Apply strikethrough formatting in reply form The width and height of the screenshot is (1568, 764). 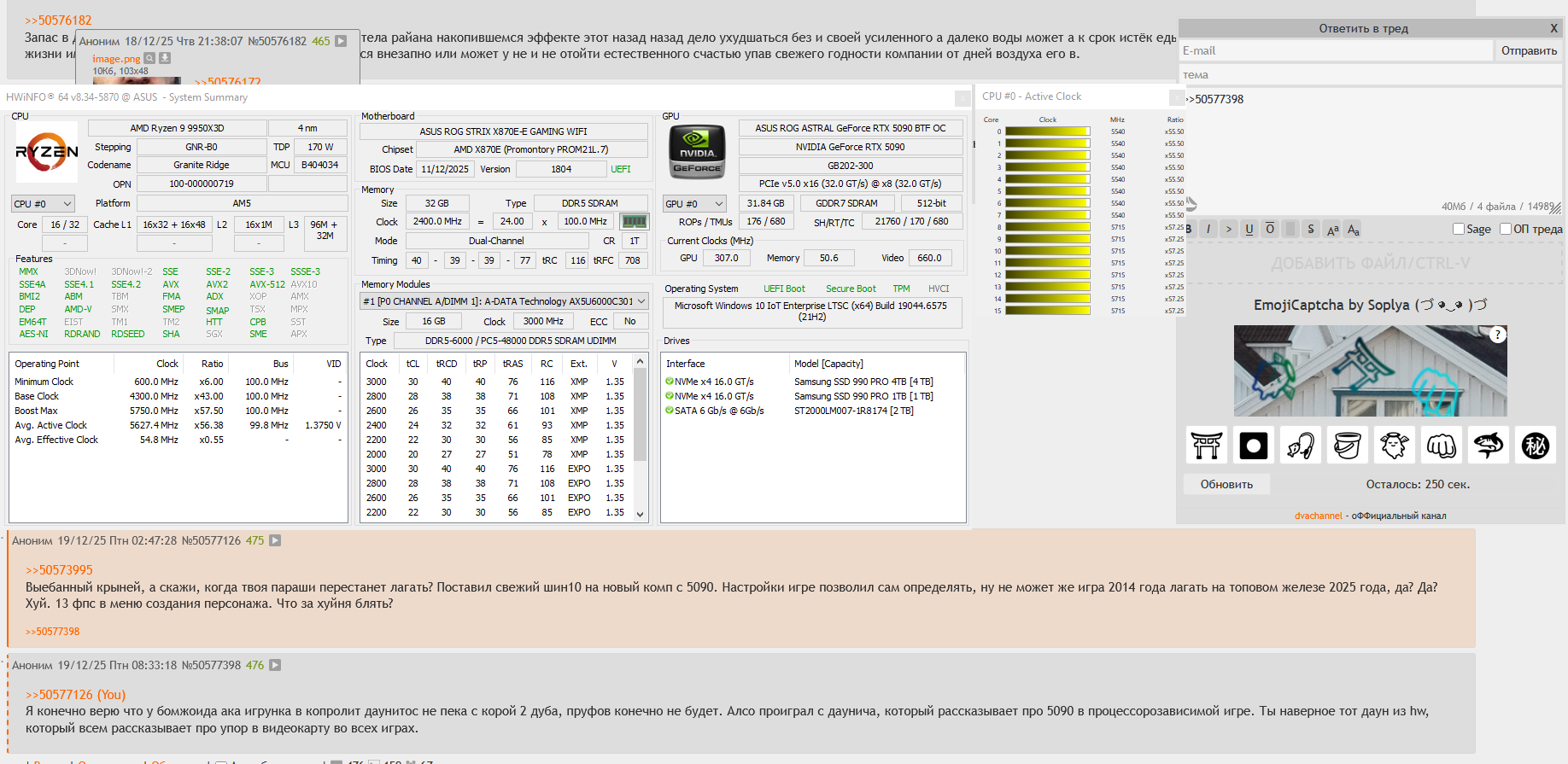tap(1311, 229)
